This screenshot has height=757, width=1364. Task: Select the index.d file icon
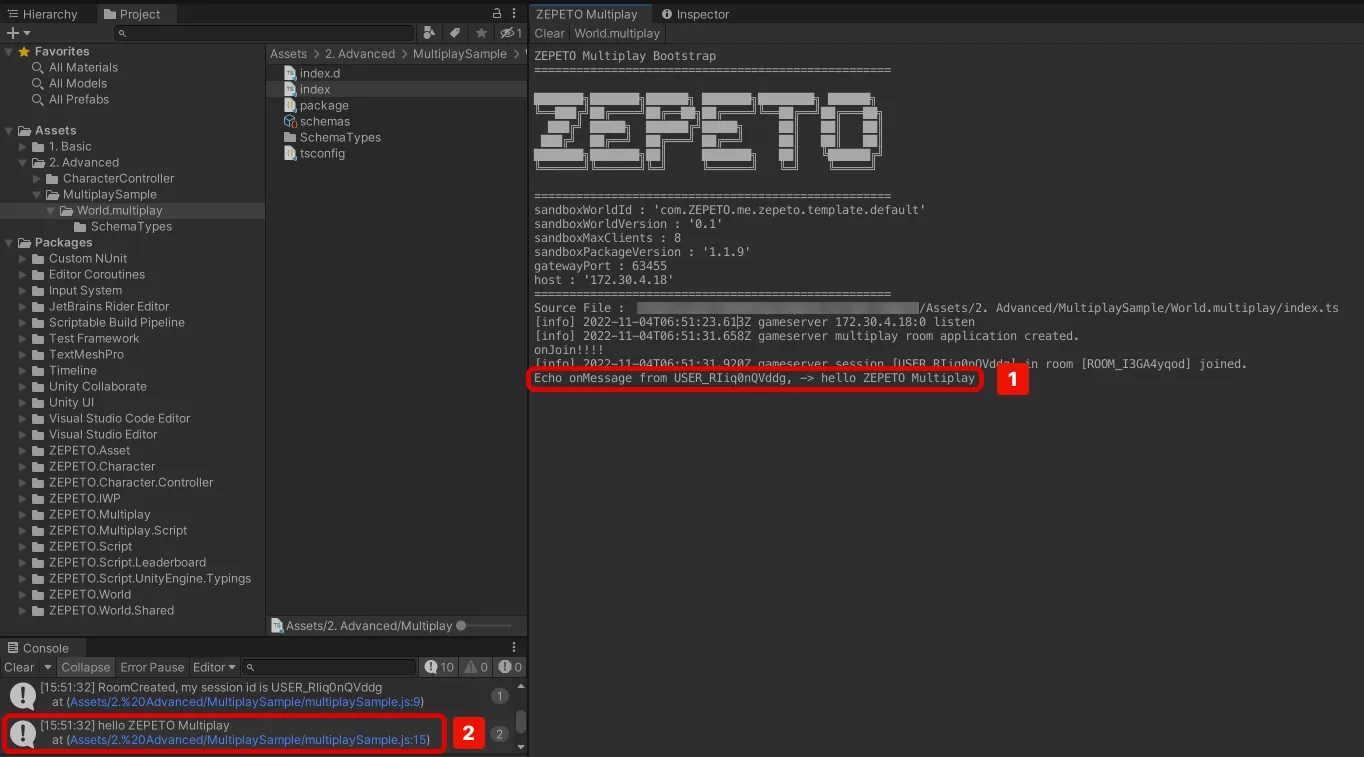point(290,73)
